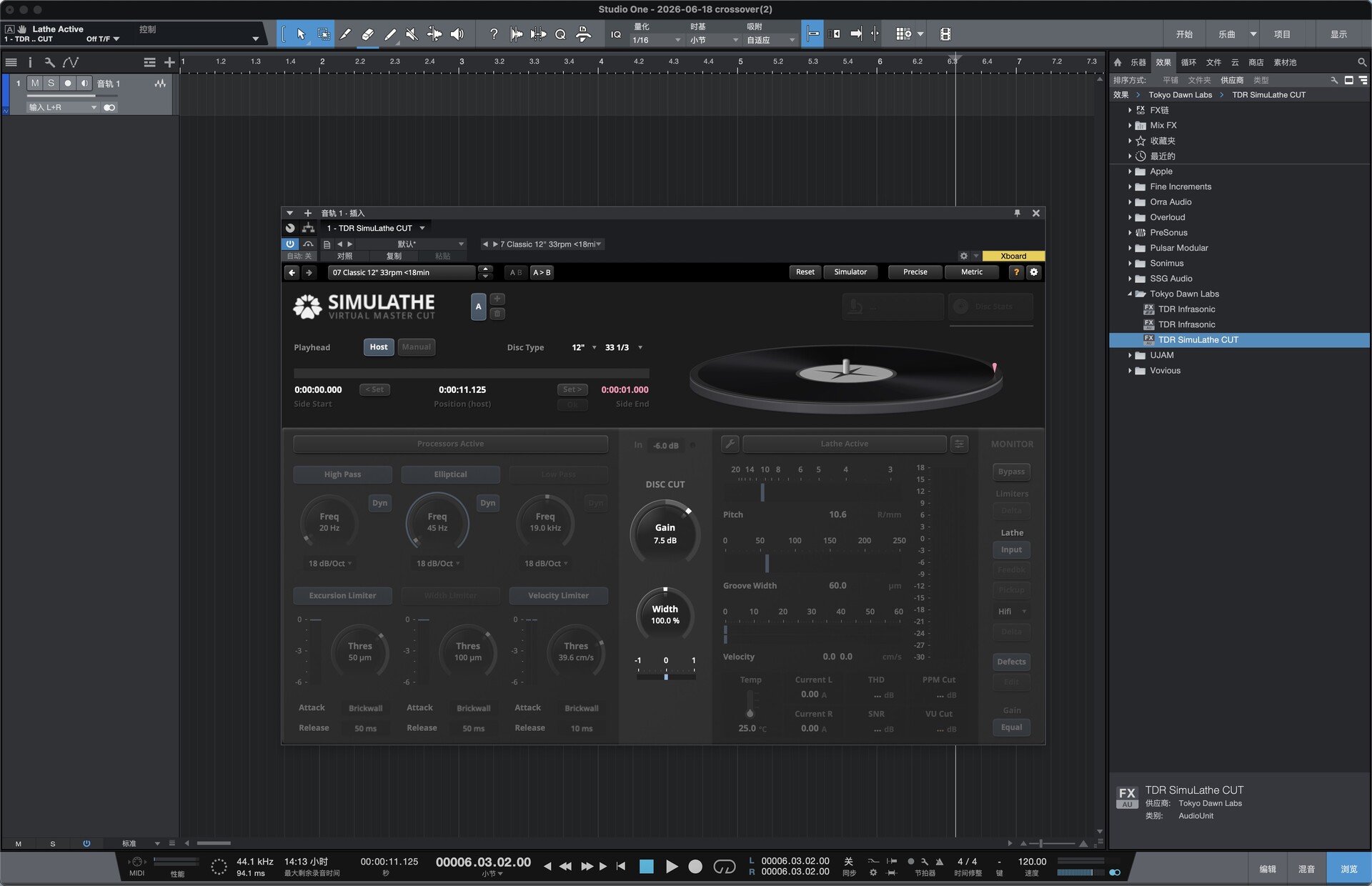The height and width of the screenshot is (886, 1372).
Task: Select the Listen speaker tool
Action: (x=457, y=34)
